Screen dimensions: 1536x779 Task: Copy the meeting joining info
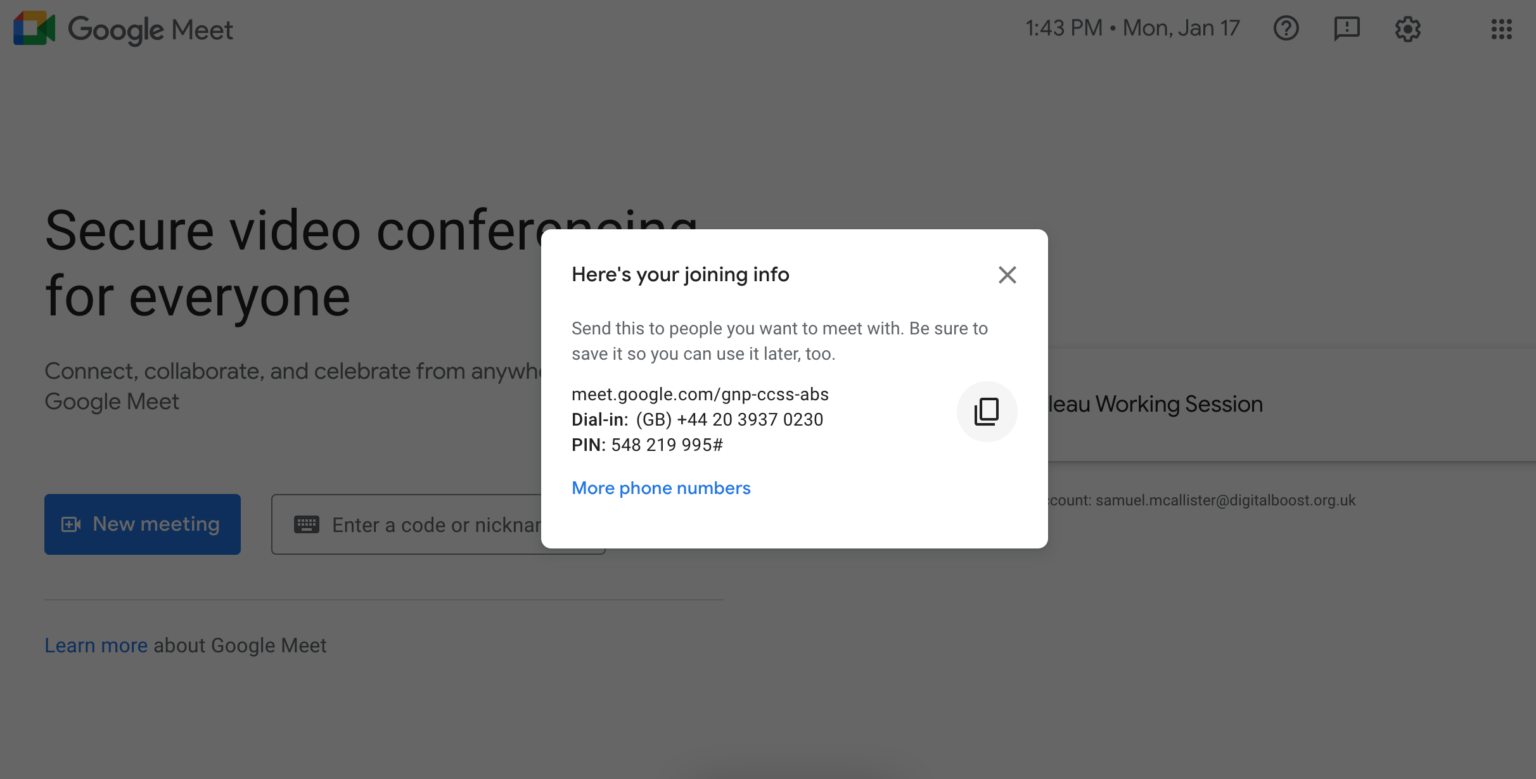tap(987, 412)
